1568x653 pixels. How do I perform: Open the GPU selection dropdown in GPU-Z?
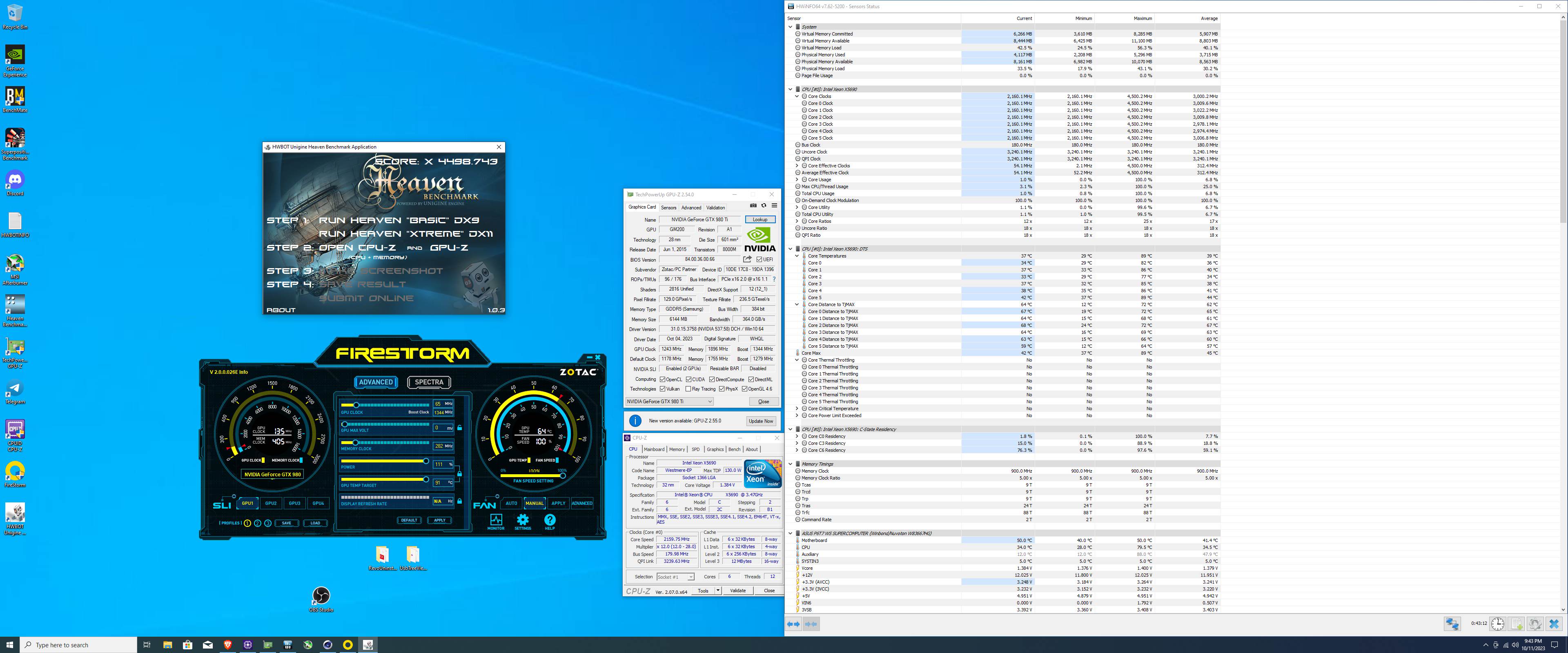point(670,401)
